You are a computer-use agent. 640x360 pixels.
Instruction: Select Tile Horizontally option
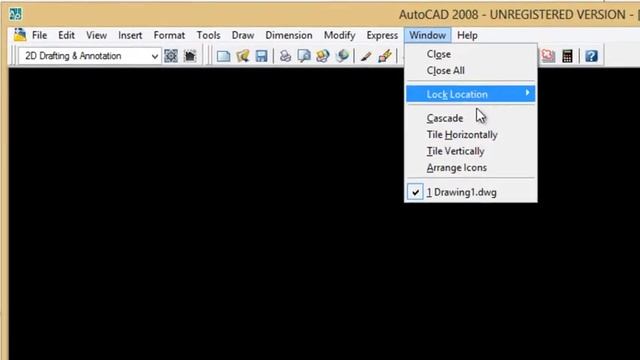click(471, 135)
